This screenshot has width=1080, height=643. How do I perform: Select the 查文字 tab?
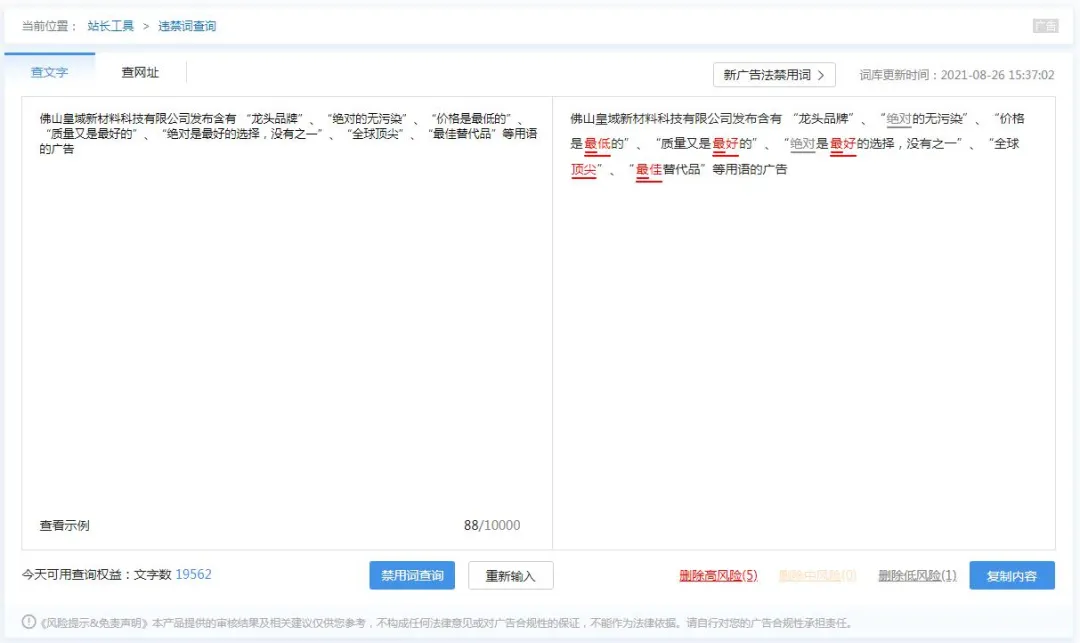[50, 72]
